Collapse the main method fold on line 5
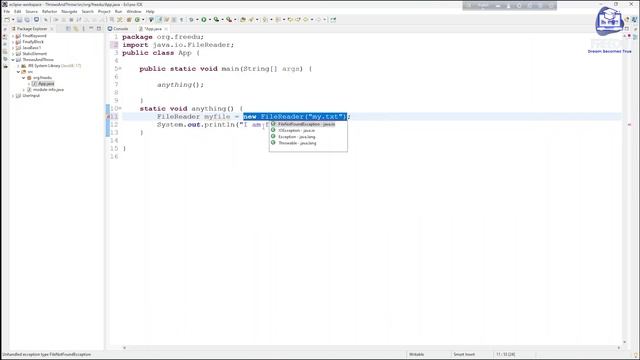Viewport: 640px width, 360px height. (x=120, y=69)
